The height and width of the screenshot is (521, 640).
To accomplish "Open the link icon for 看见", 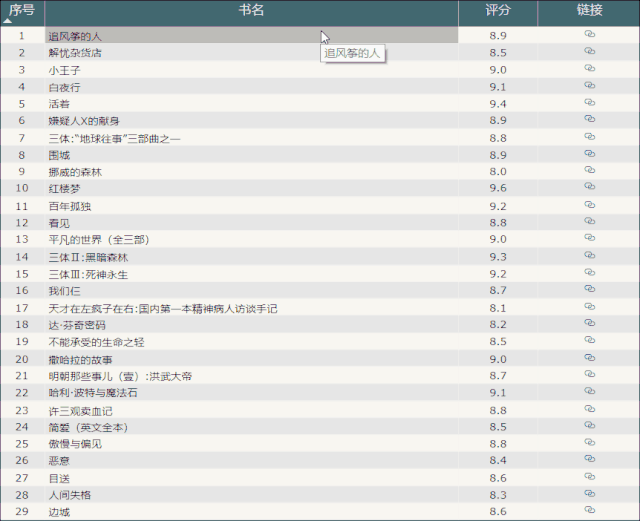I will click(x=589, y=221).
